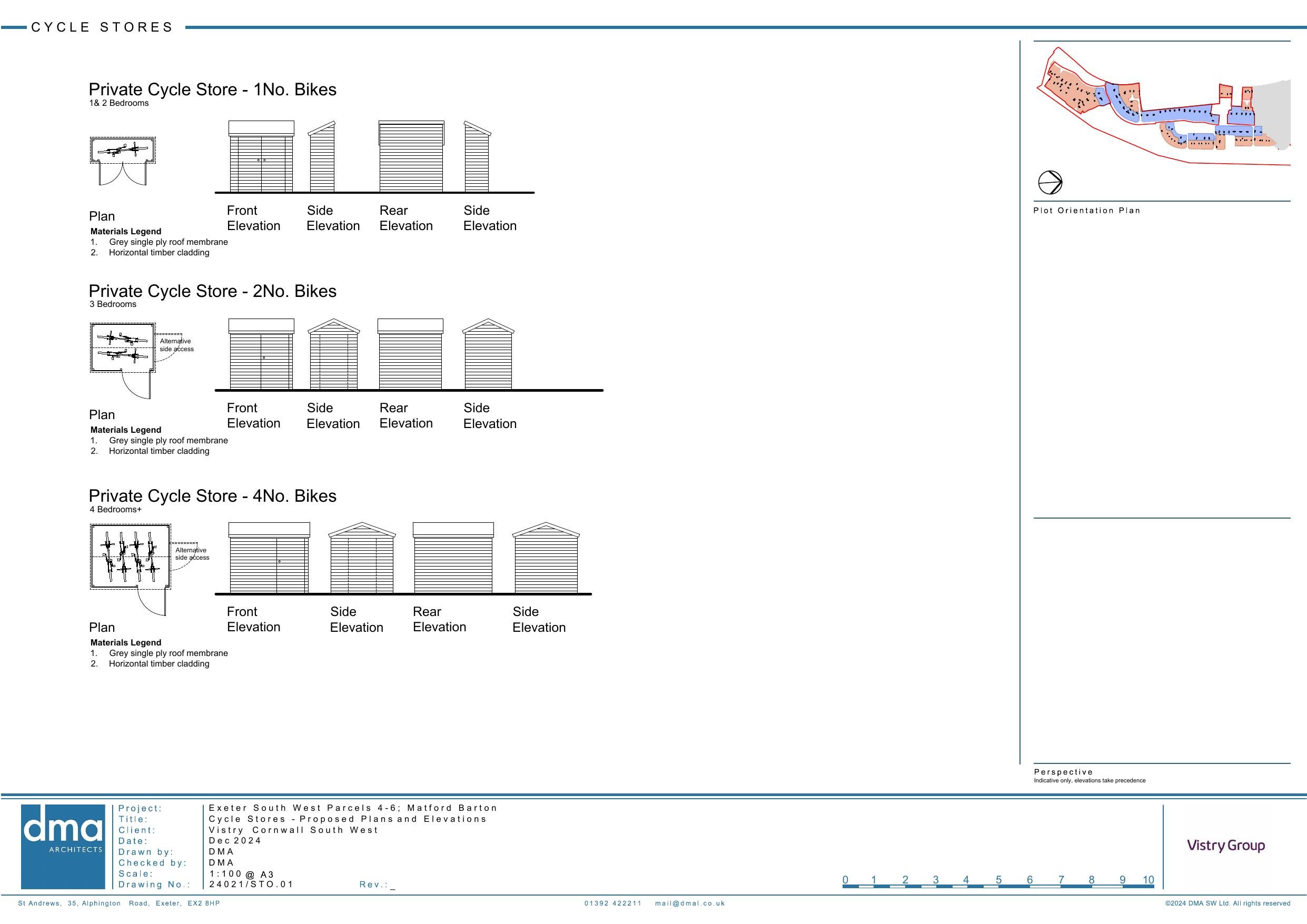Click the Vistry Group logo
This screenshot has height=924, width=1307.
(1225, 846)
